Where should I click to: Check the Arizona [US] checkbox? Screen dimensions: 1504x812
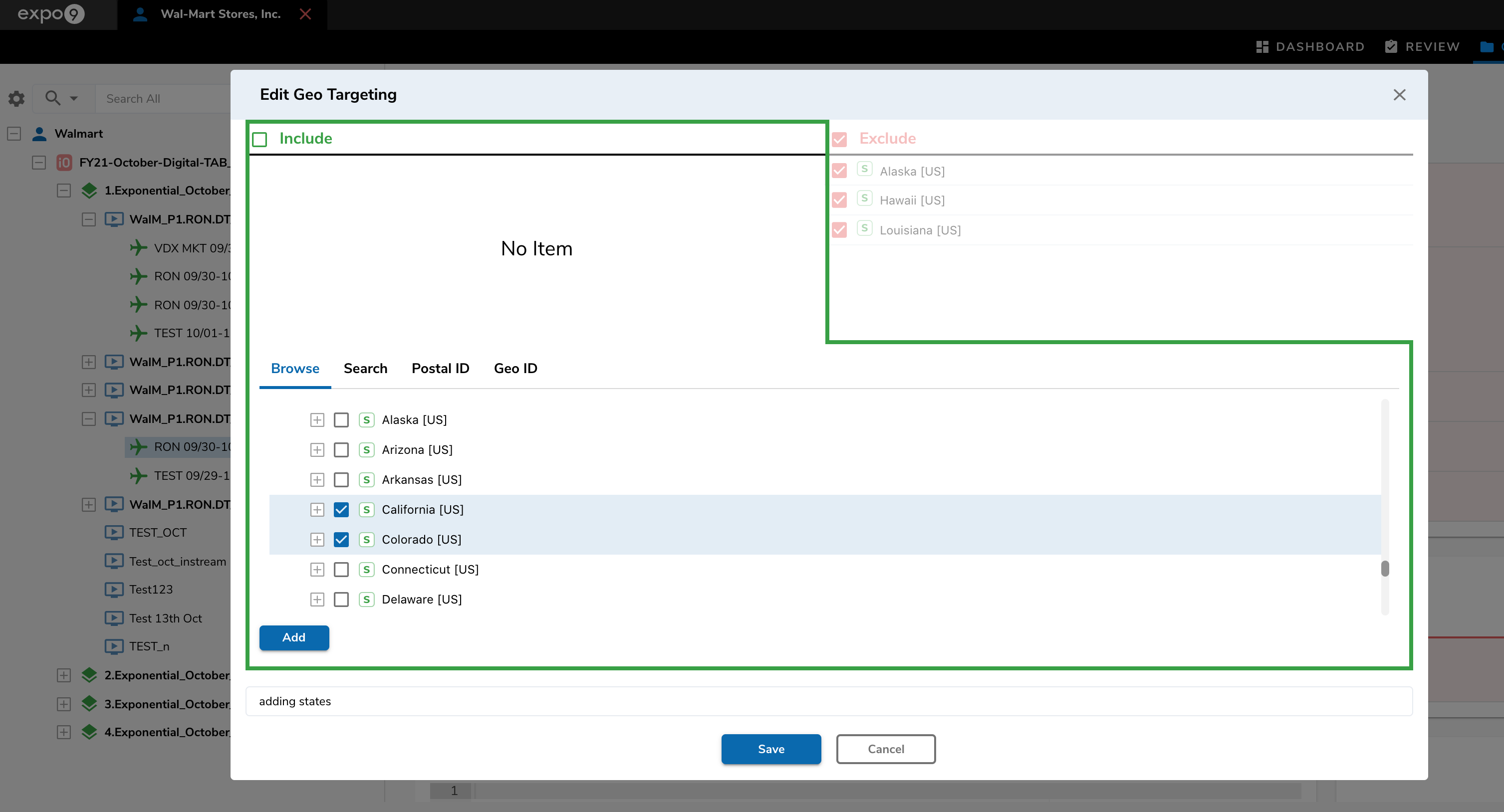[341, 450]
